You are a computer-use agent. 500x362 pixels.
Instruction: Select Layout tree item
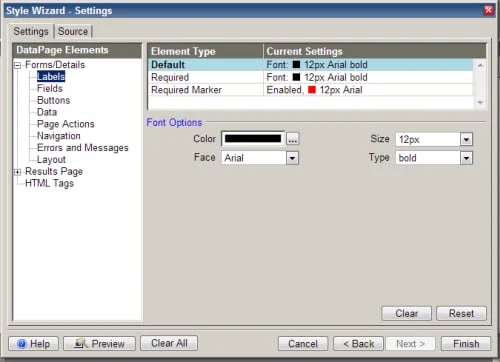(x=51, y=160)
